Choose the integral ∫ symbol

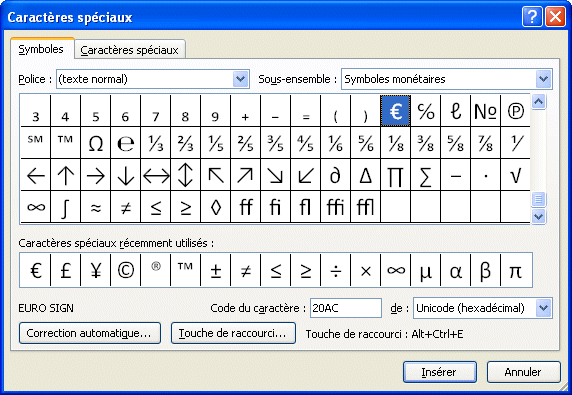click(x=66, y=206)
